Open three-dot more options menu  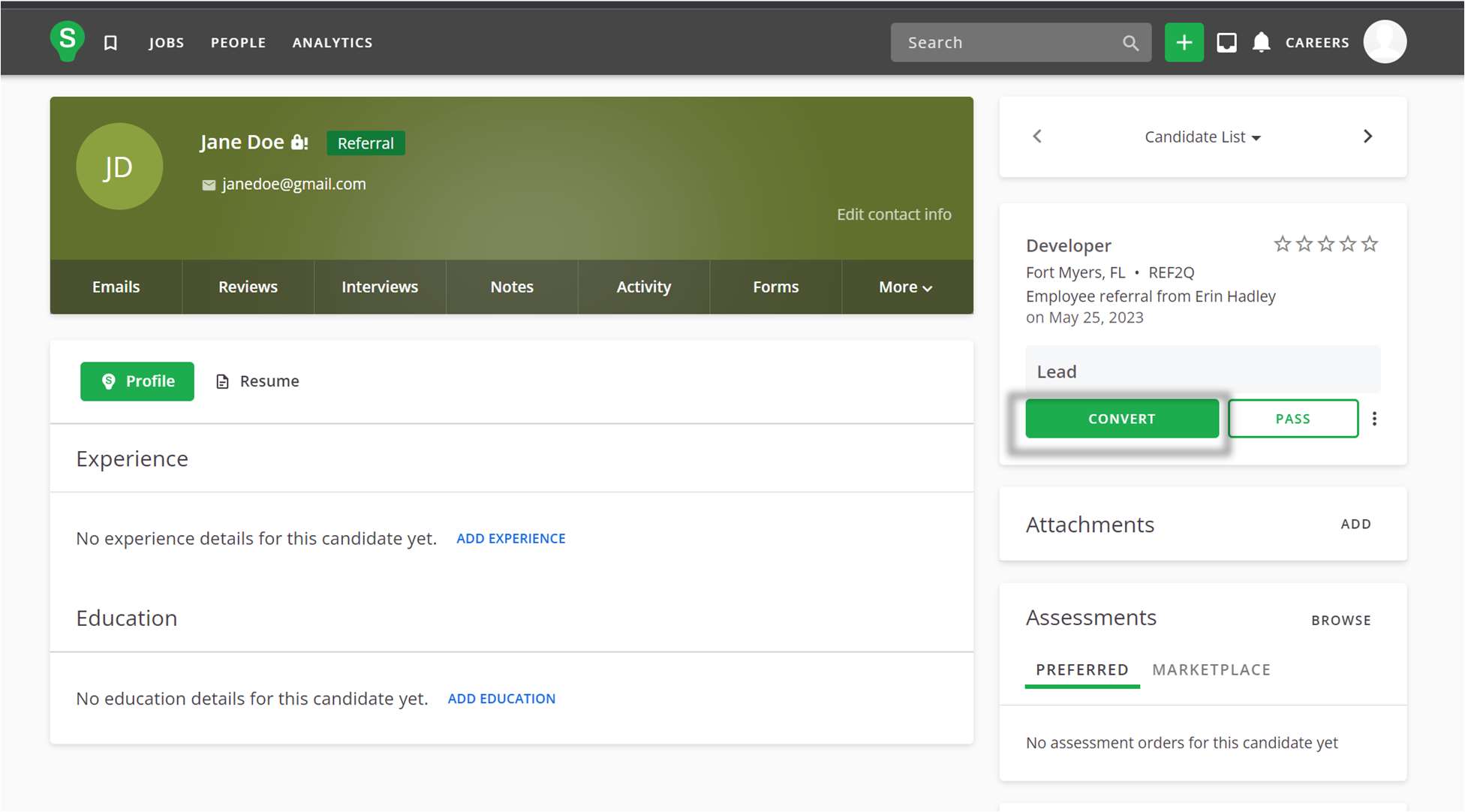click(1374, 419)
